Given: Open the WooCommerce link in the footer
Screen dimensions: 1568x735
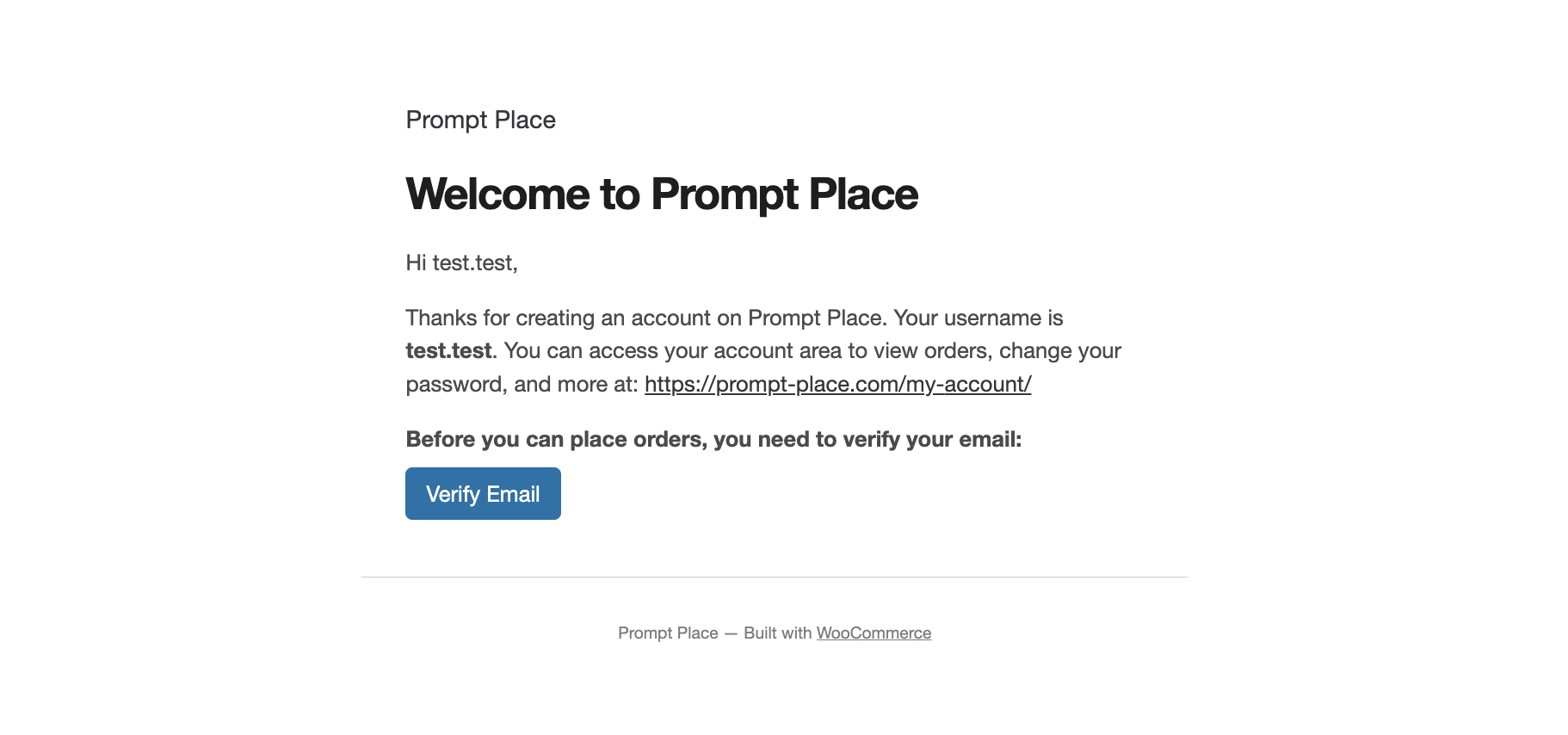Looking at the screenshot, I should (874, 633).
